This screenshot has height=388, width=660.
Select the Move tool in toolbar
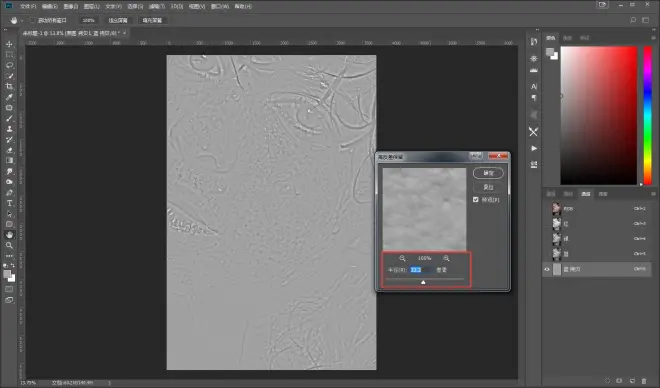[x=9, y=44]
